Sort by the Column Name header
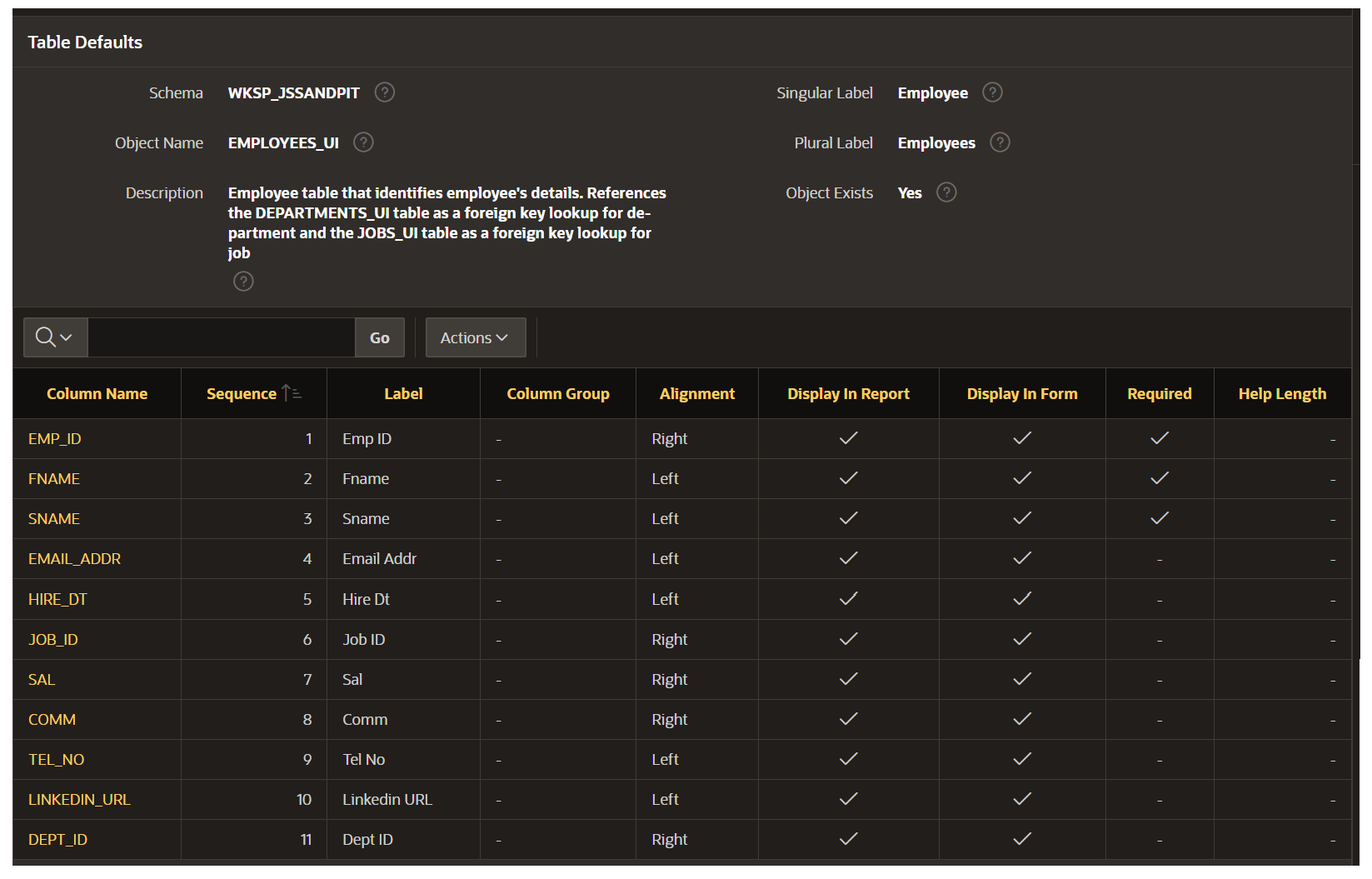1372x879 pixels. tap(97, 392)
